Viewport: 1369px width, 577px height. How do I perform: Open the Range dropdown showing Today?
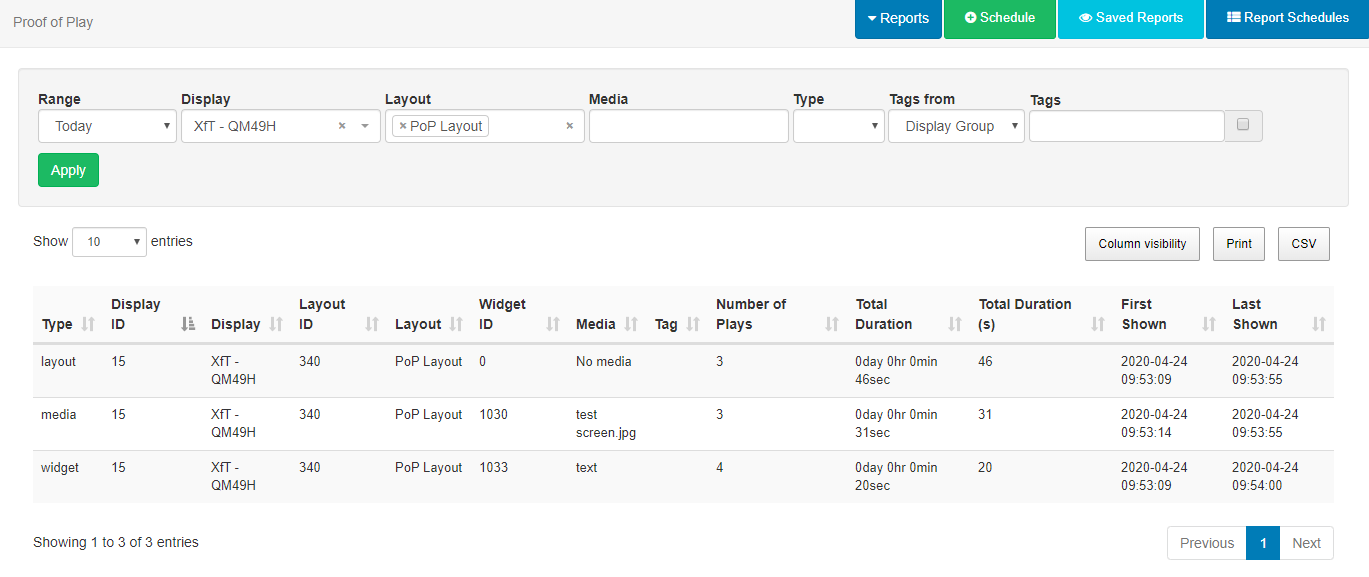click(107, 126)
